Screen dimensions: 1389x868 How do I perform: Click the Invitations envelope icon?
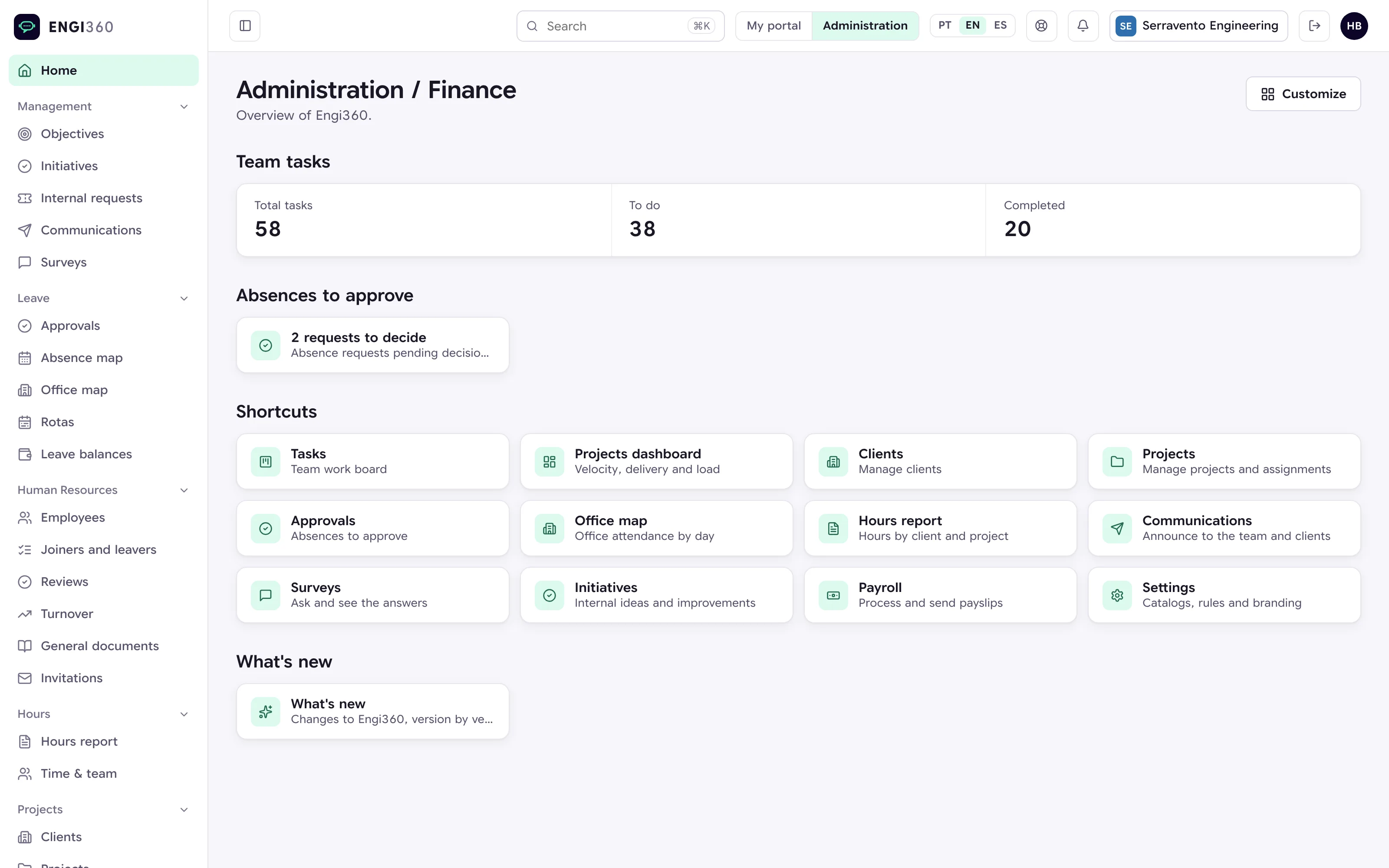[x=25, y=678]
